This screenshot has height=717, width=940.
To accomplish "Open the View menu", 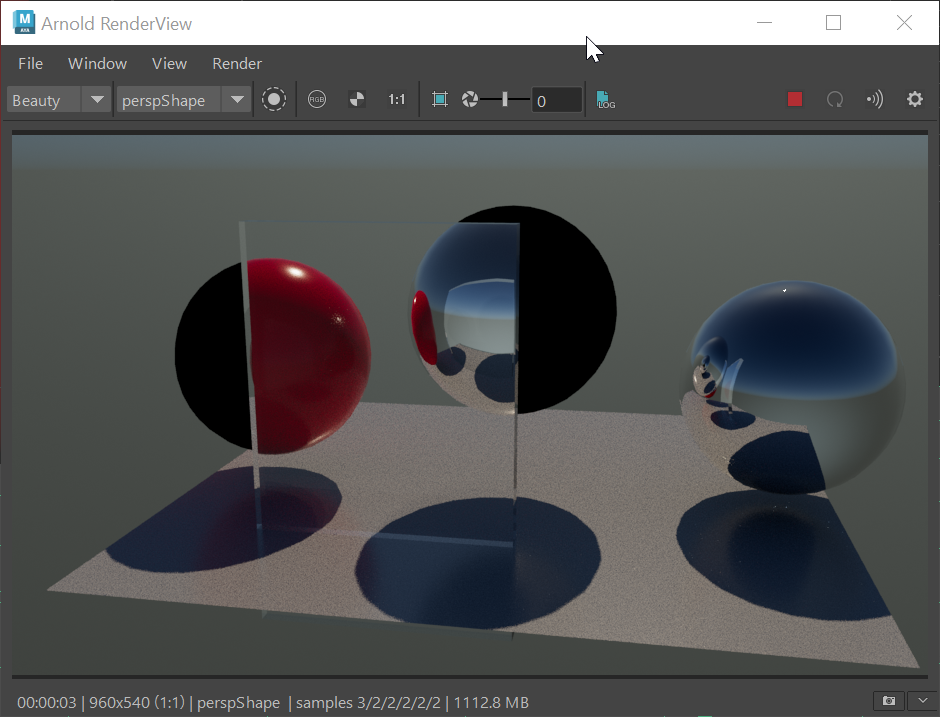I will 169,63.
